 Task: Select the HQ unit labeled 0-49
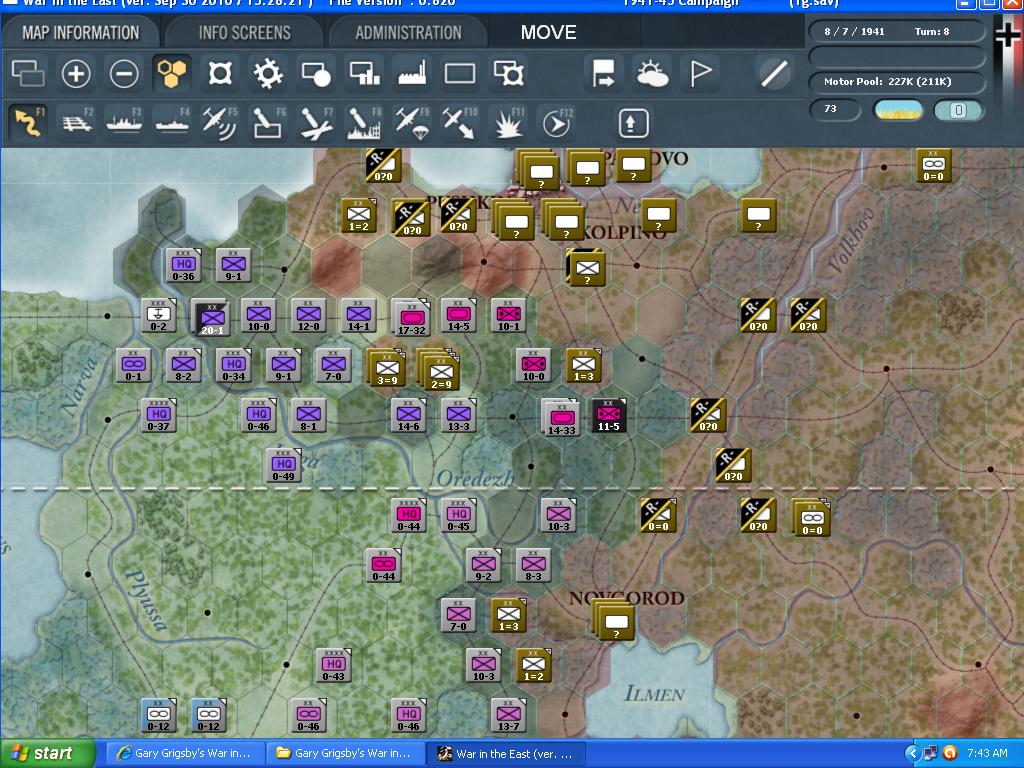[283, 466]
